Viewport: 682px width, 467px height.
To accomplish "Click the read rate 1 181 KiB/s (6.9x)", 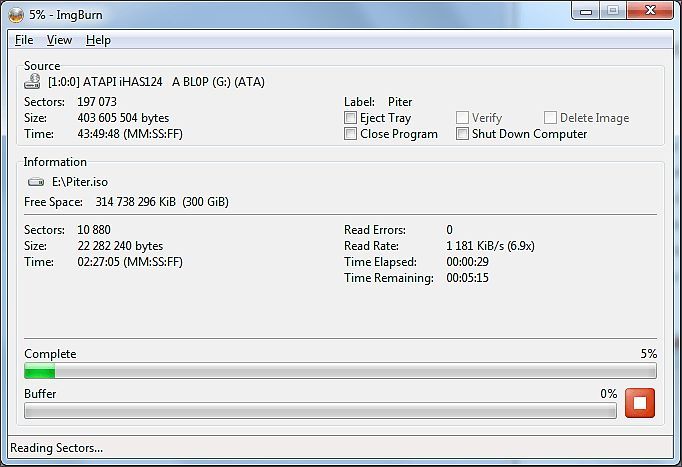I will point(490,246).
